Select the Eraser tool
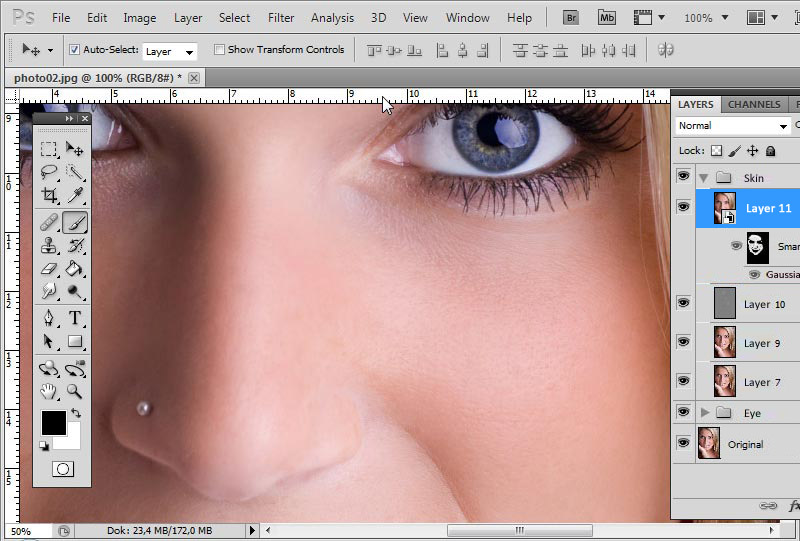 point(48,268)
